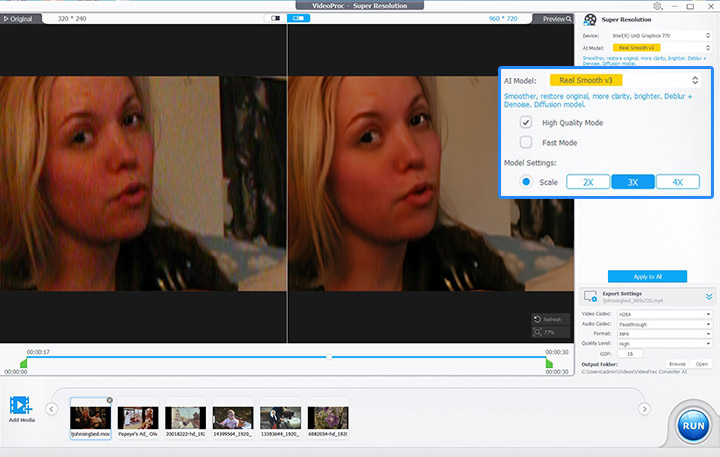Image resolution: width=720 pixels, height=457 pixels.
Task: Select the 14399564_1920 thumbnail
Action: click(x=233, y=418)
